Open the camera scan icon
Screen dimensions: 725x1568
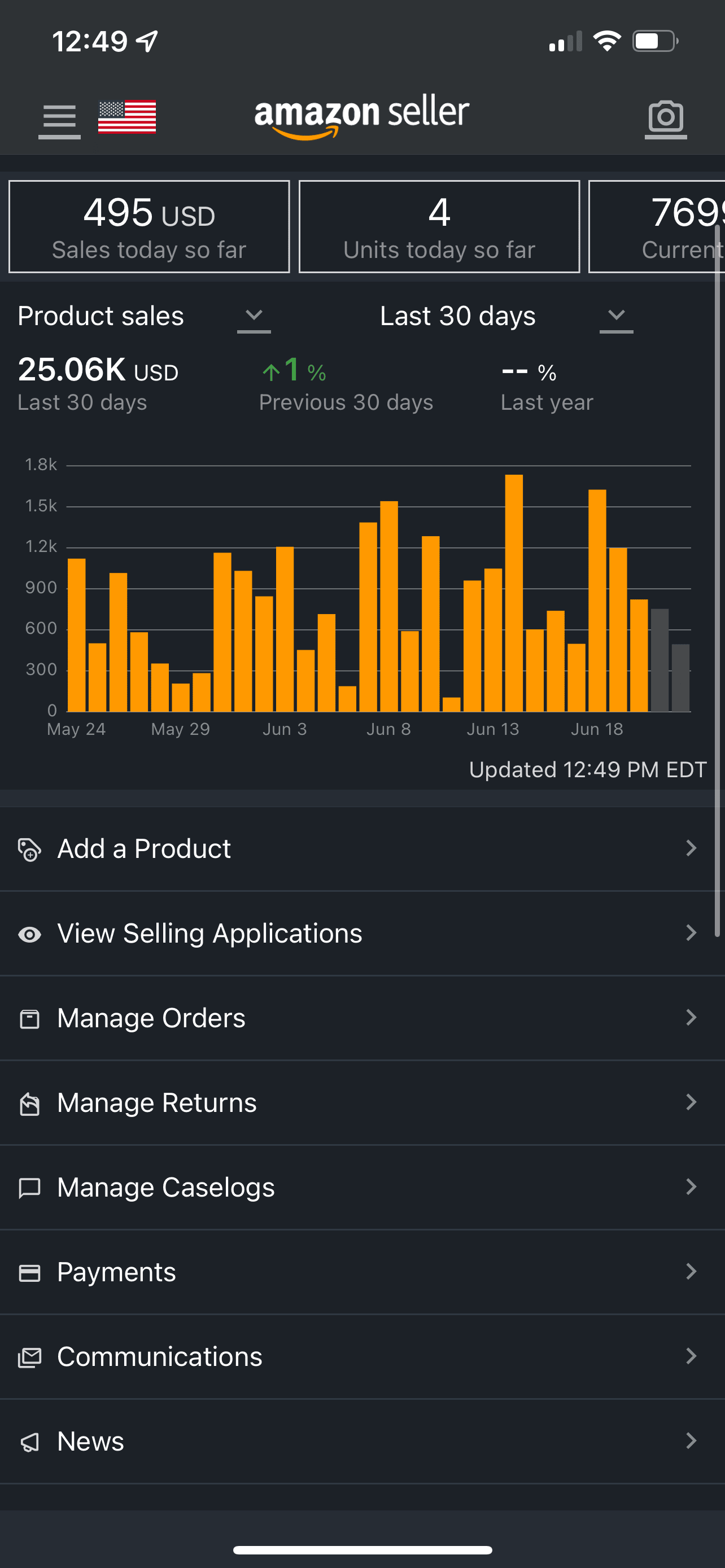[x=665, y=117]
